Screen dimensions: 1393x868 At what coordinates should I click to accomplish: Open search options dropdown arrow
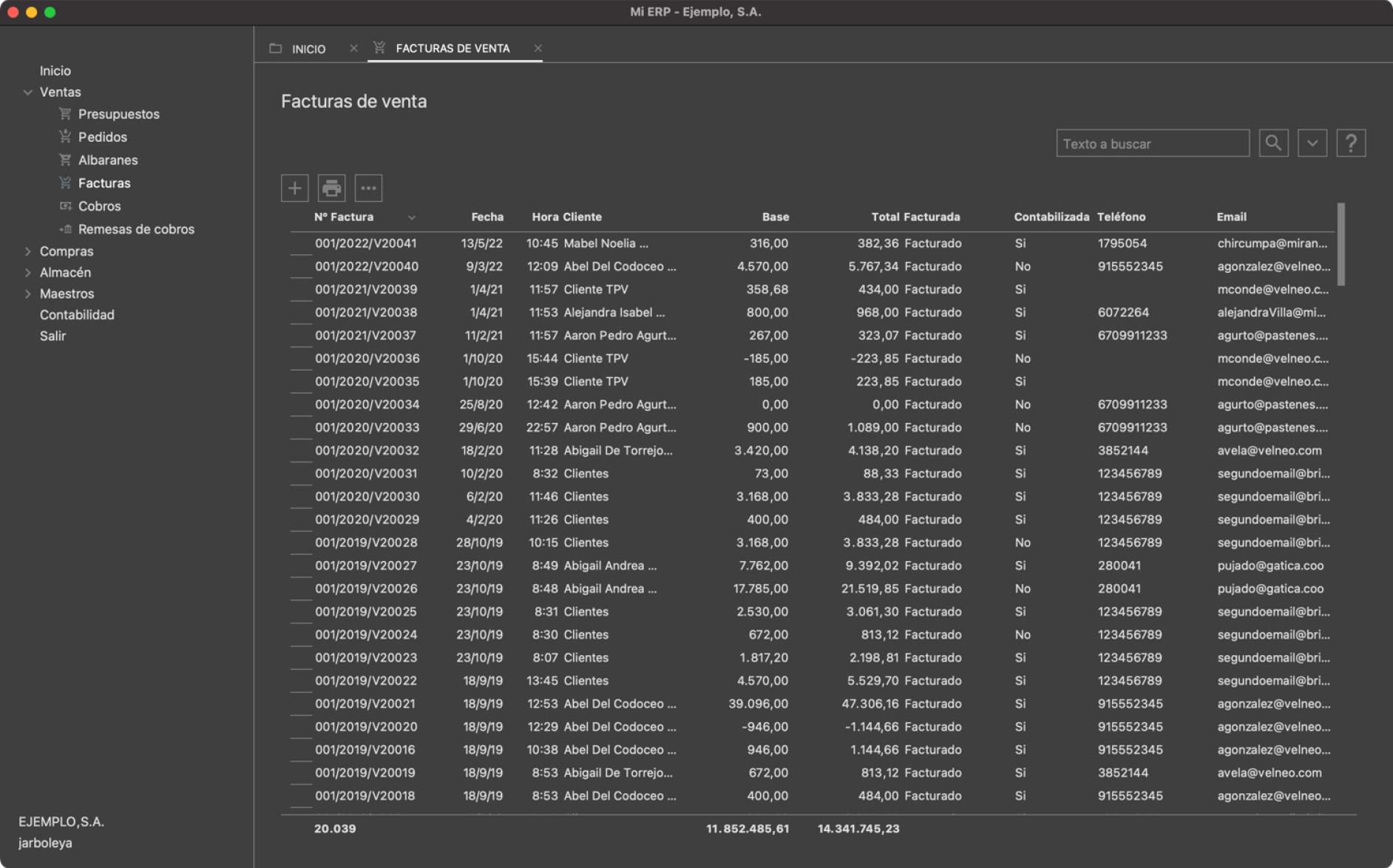point(1312,143)
